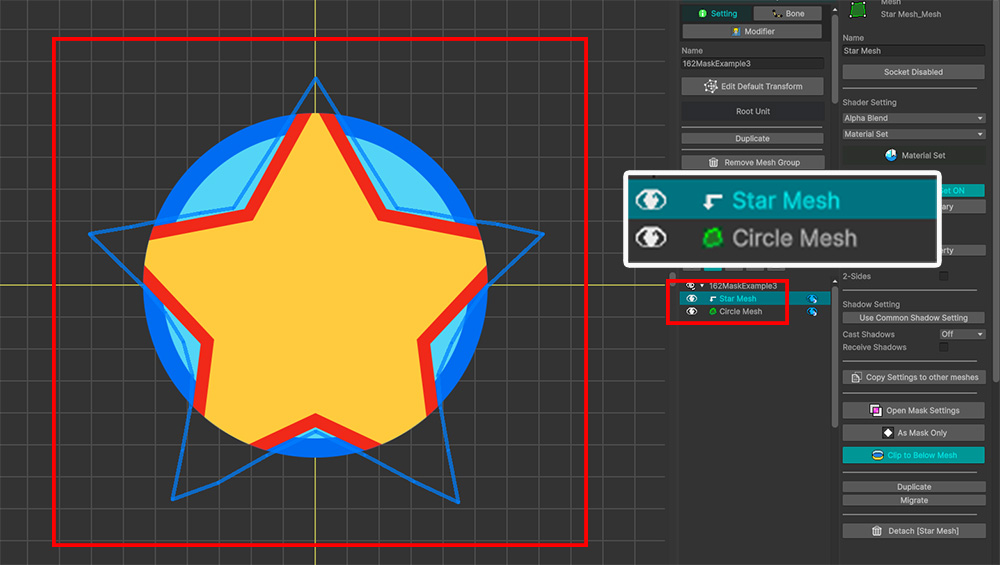Click the Copy Settings to other meshes icon
This screenshot has height=565, width=1000.
[855, 377]
